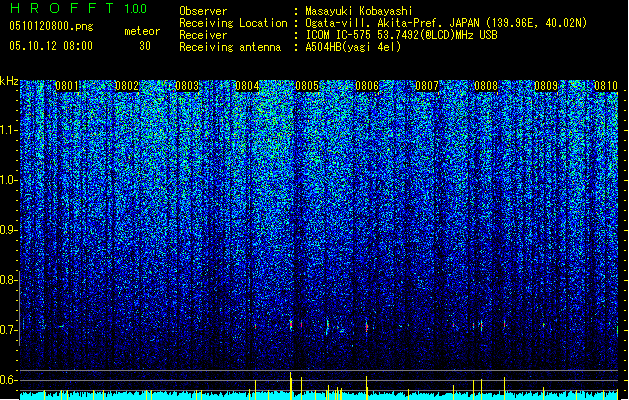The height and width of the screenshot is (400, 629).
Task: Click the 0.9 frequency axis label
Action: (x=8, y=230)
